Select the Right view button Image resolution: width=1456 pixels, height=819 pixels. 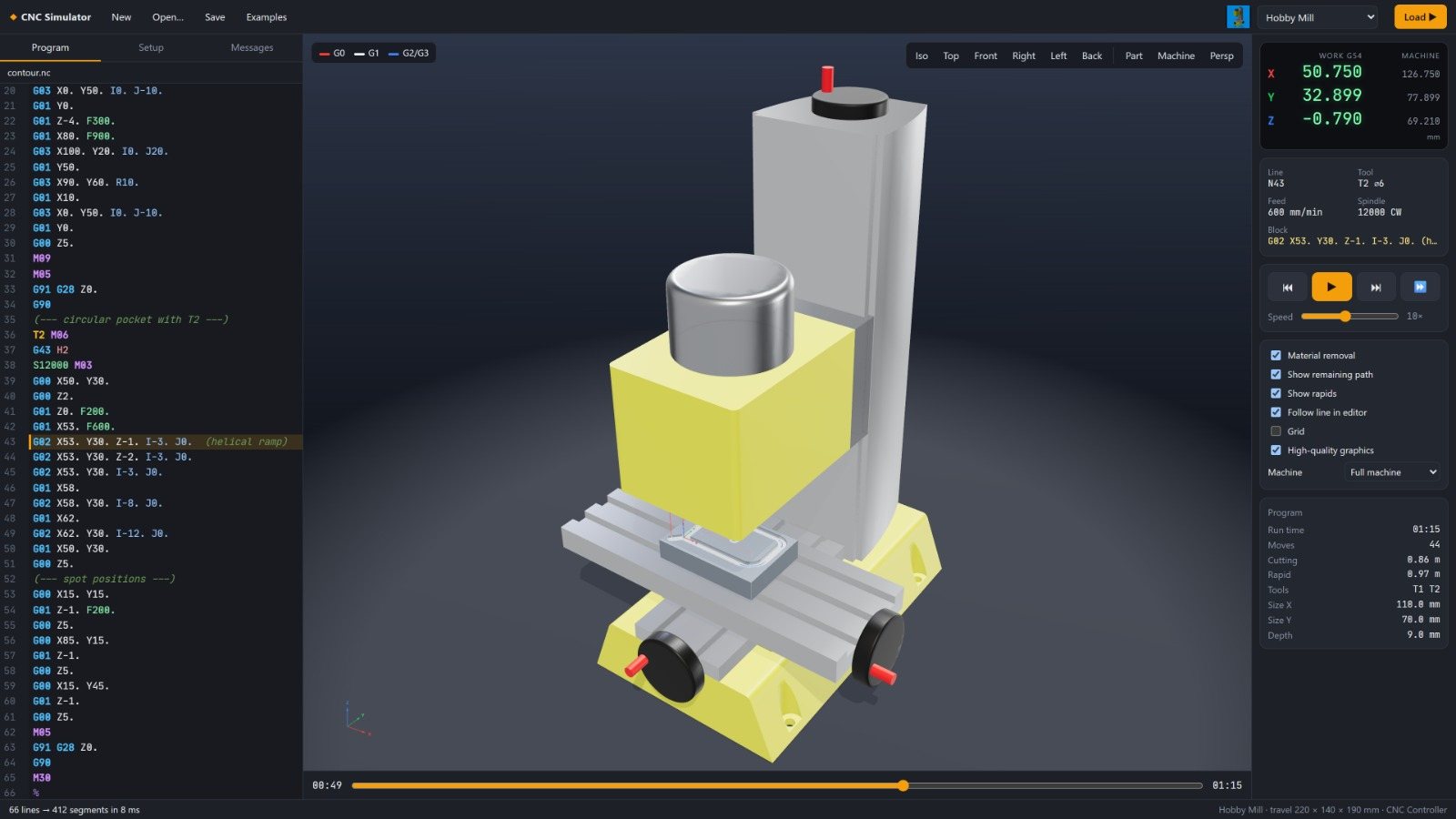pos(1024,56)
